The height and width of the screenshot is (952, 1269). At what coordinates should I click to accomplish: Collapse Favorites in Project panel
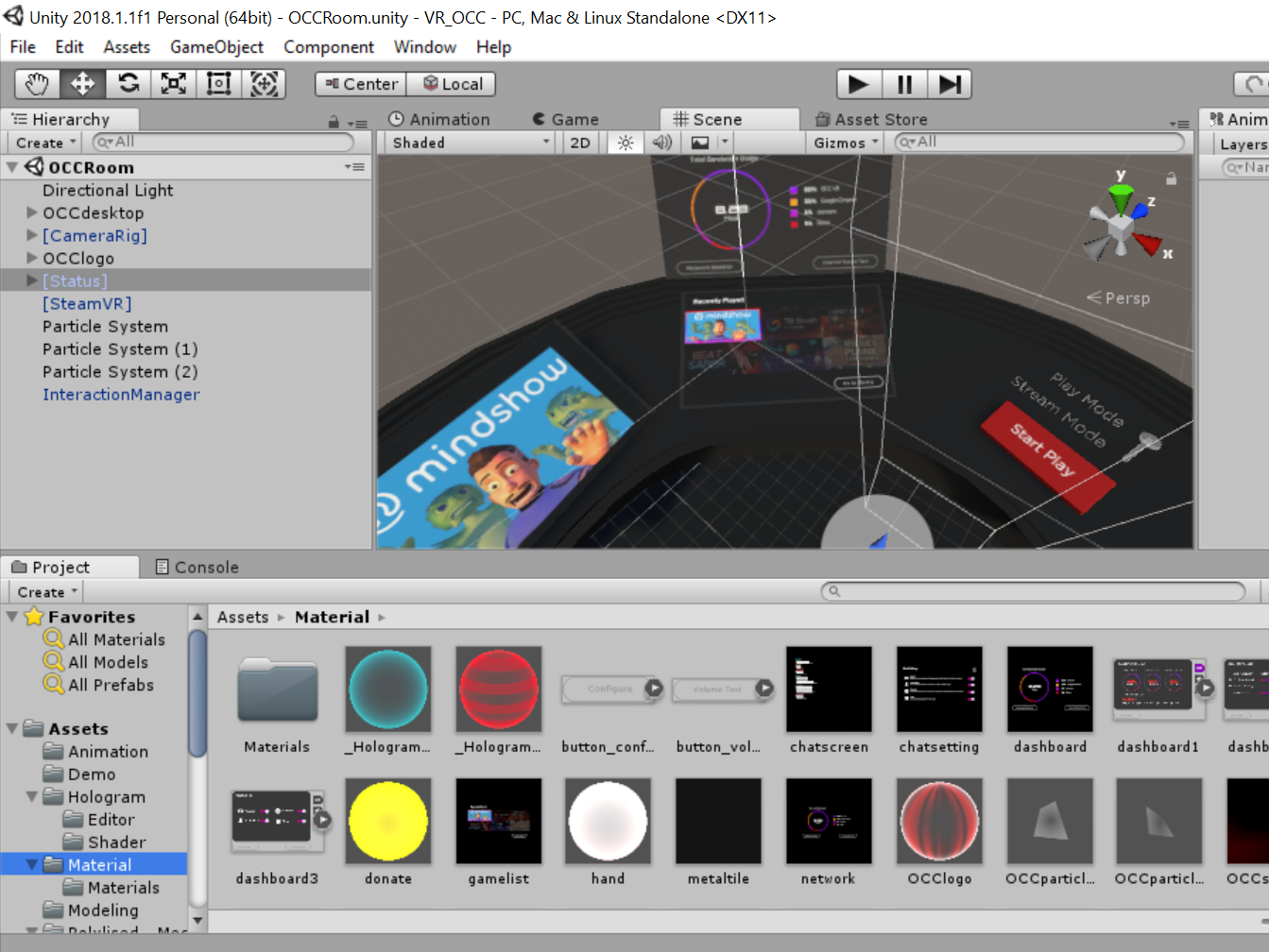click(x=12, y=617)
